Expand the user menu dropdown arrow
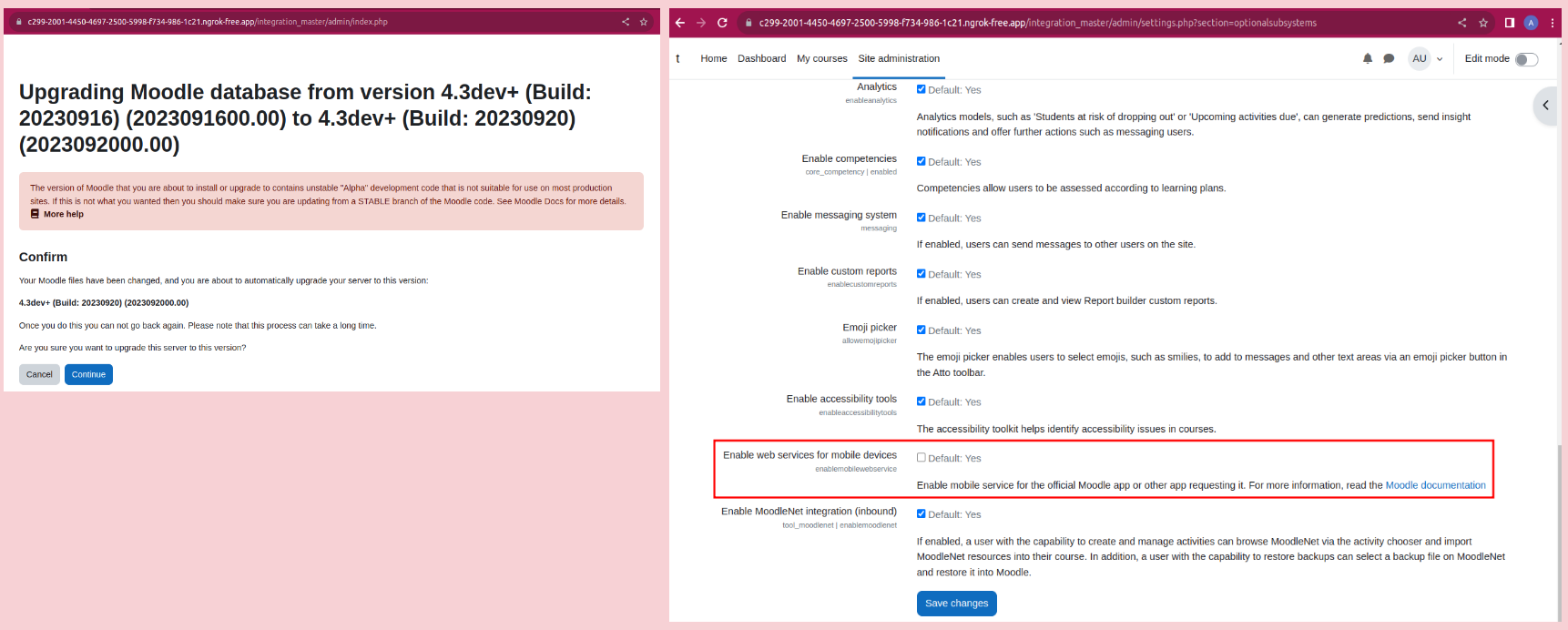Image resolution: width=1568 pixels, height=630 pixels. point(1440,59)
